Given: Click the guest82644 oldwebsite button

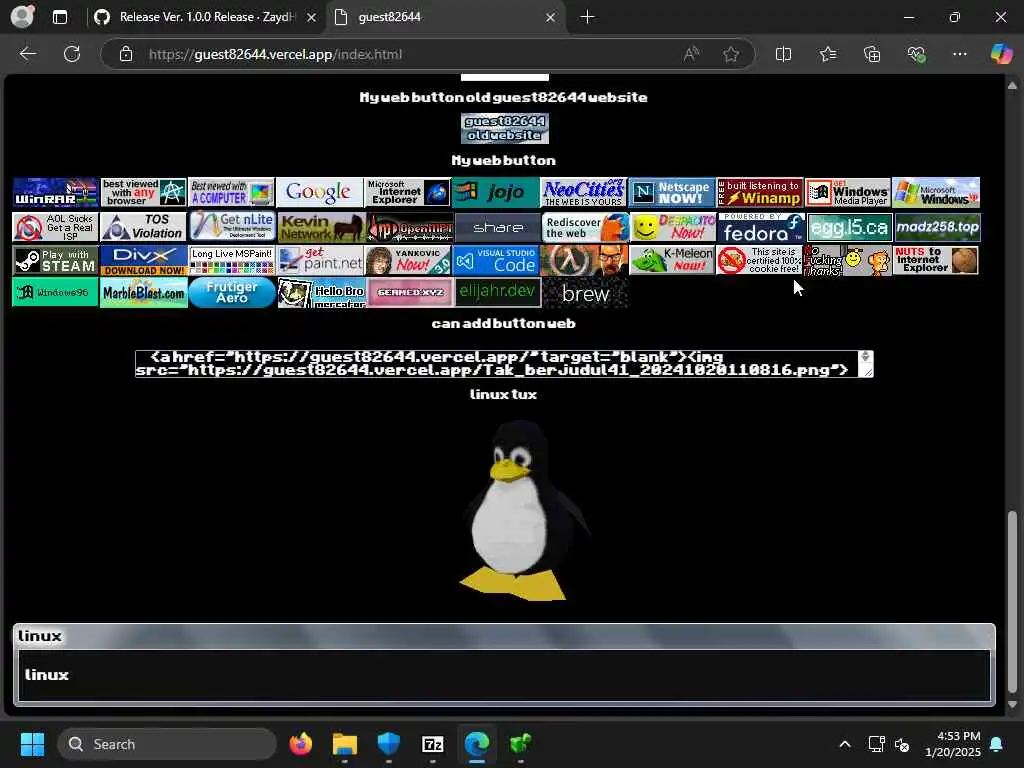Looking at the screenshot, I should [x=505, y=128].
